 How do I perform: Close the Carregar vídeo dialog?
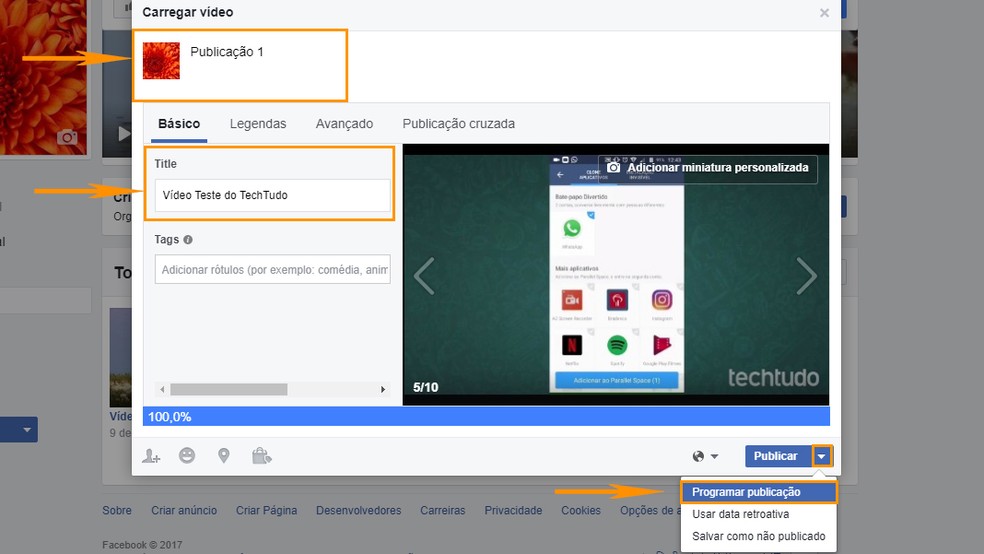(824, 13)
